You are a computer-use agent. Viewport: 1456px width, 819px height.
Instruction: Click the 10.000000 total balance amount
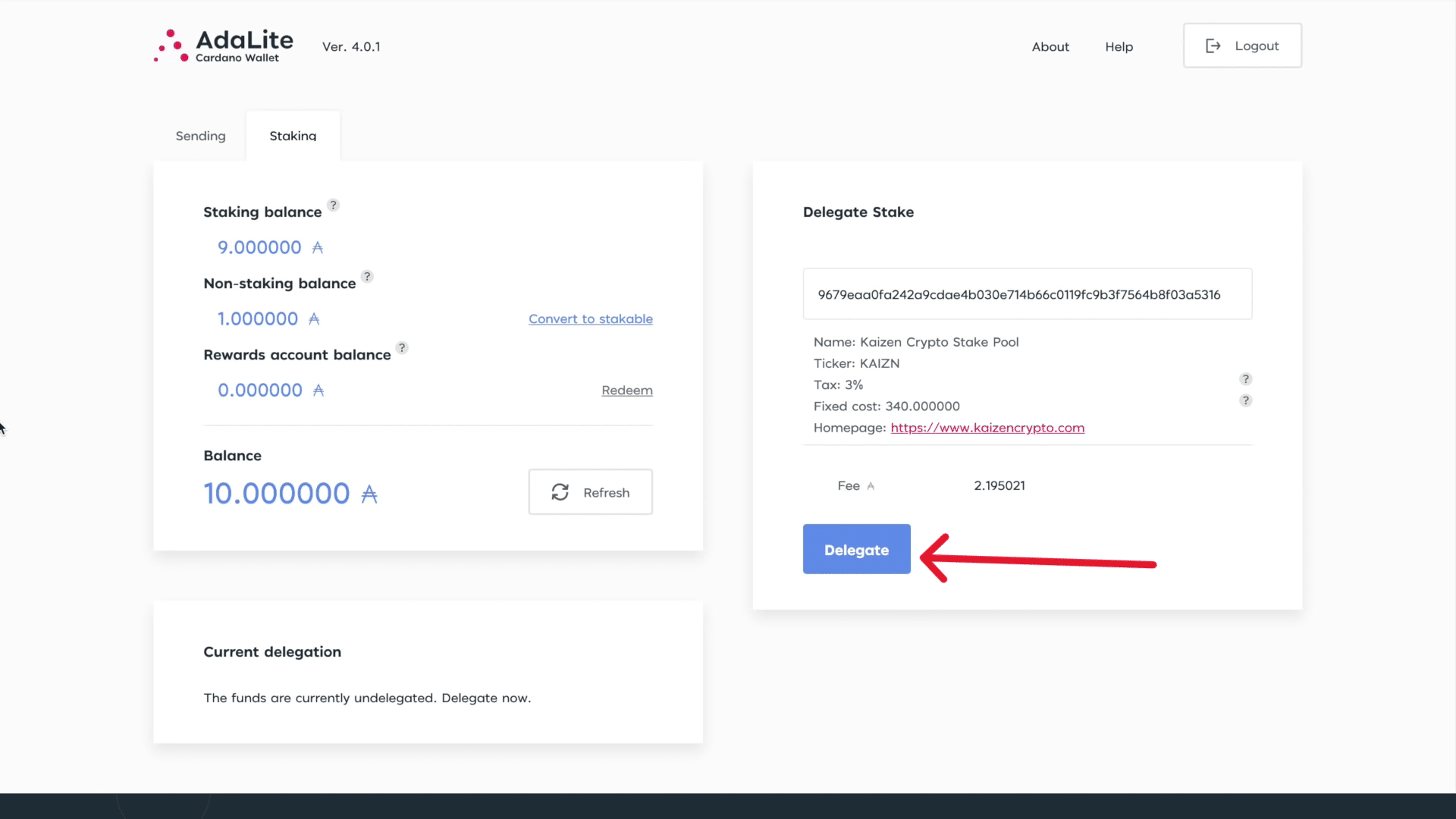tap(277, 494)
